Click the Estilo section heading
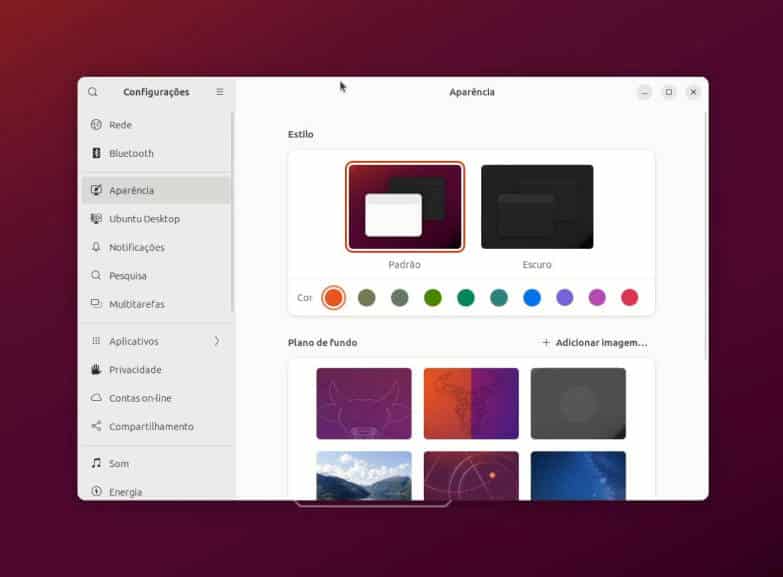The image size is (783, 577). coord(301,134)
